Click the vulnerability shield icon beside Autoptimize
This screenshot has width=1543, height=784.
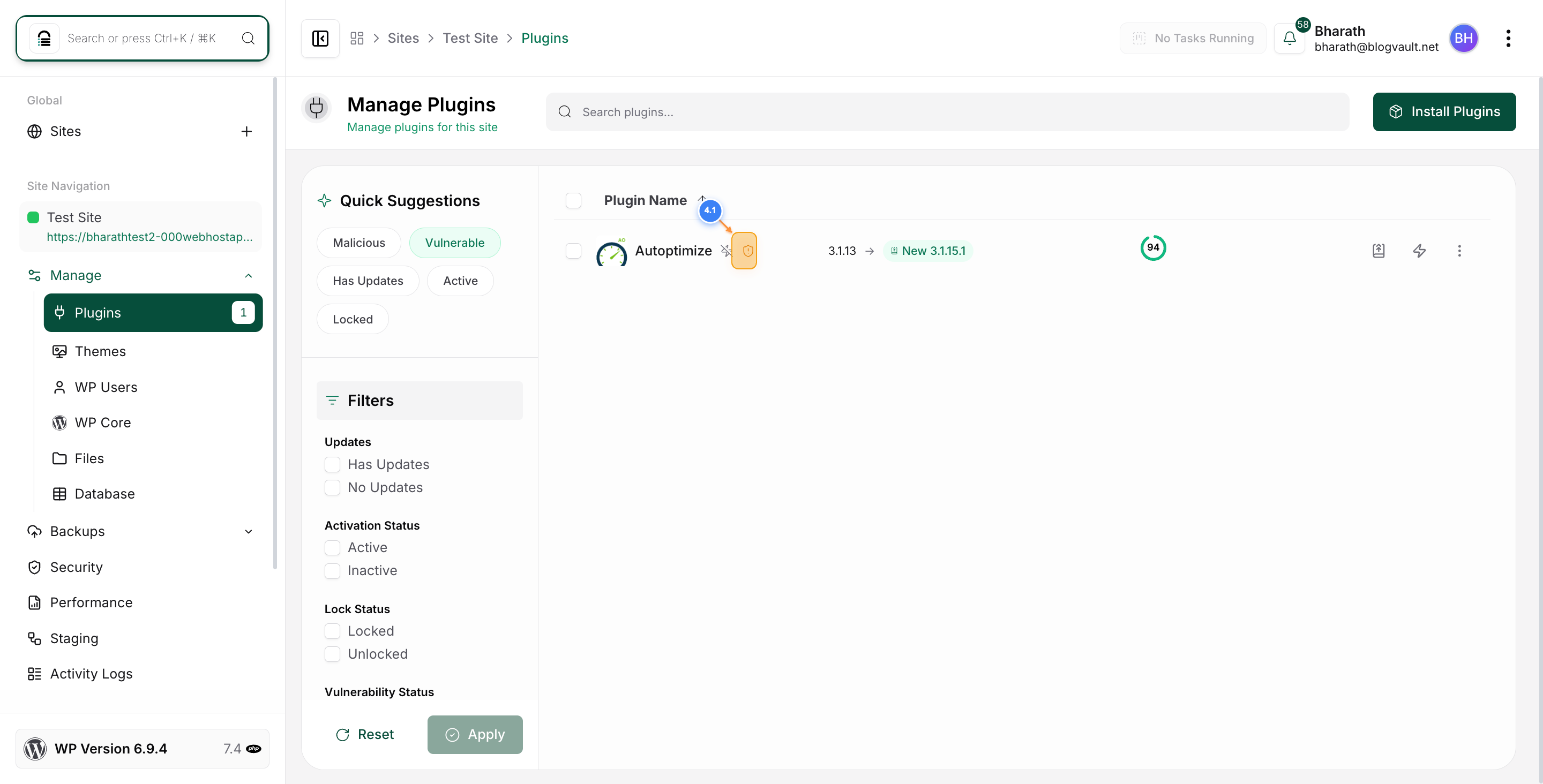click(747, 250)
